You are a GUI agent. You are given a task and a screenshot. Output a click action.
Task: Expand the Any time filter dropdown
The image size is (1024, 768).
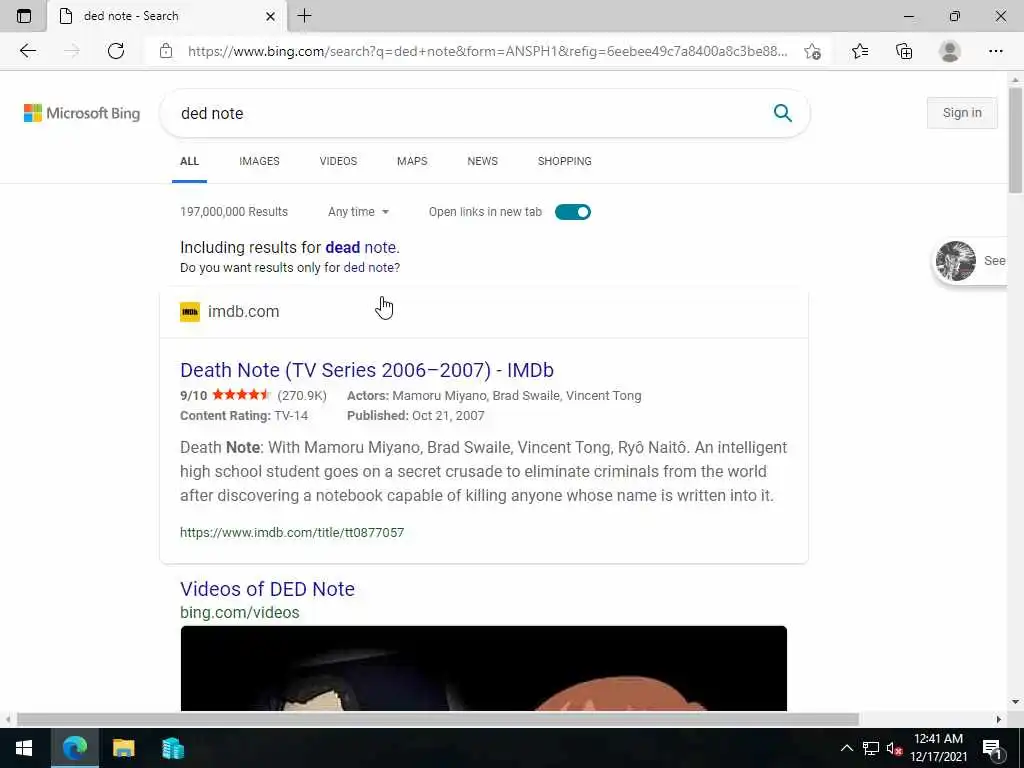tap(359, 212)
